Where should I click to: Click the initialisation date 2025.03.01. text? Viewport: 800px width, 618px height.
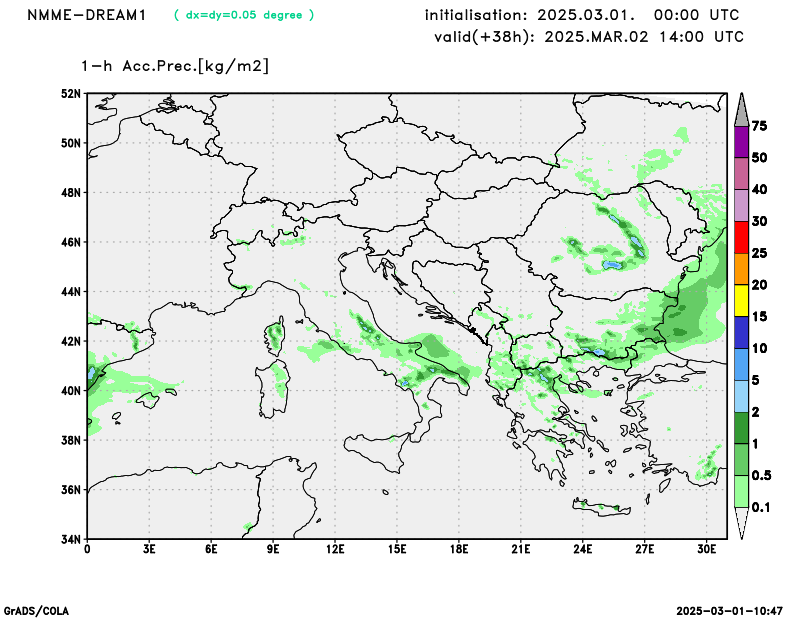click(x=586, y=15)
